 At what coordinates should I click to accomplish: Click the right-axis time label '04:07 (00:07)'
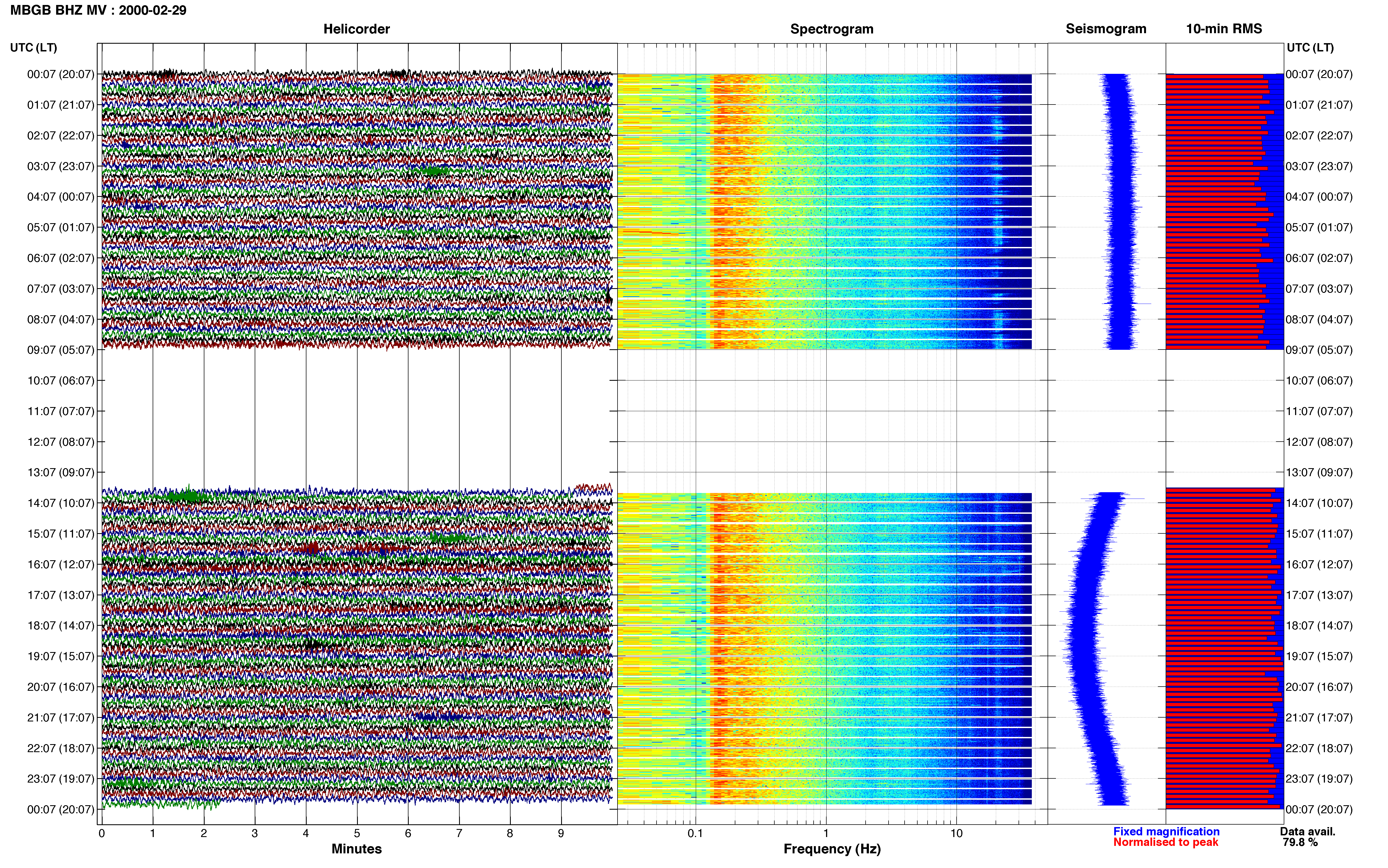(1319, 197)
